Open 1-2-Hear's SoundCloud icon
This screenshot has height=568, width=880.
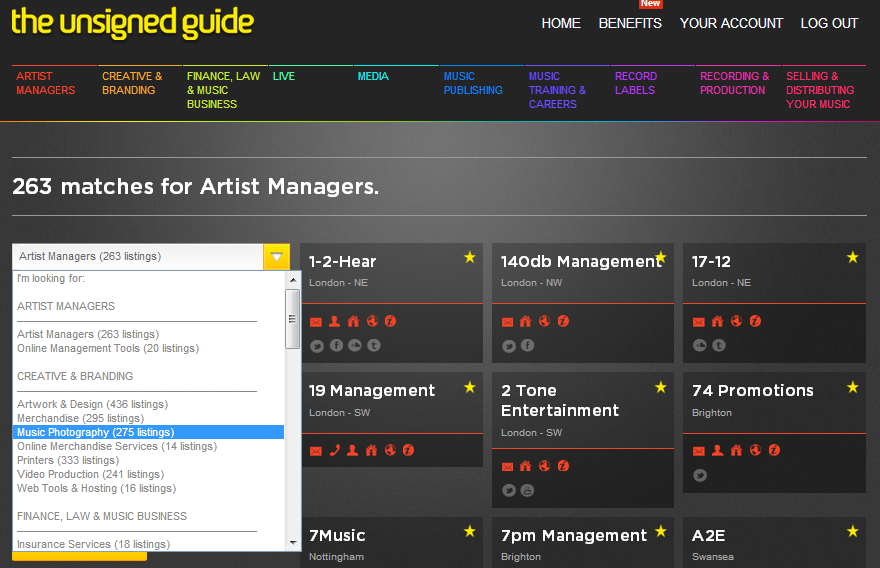[355, 345]
